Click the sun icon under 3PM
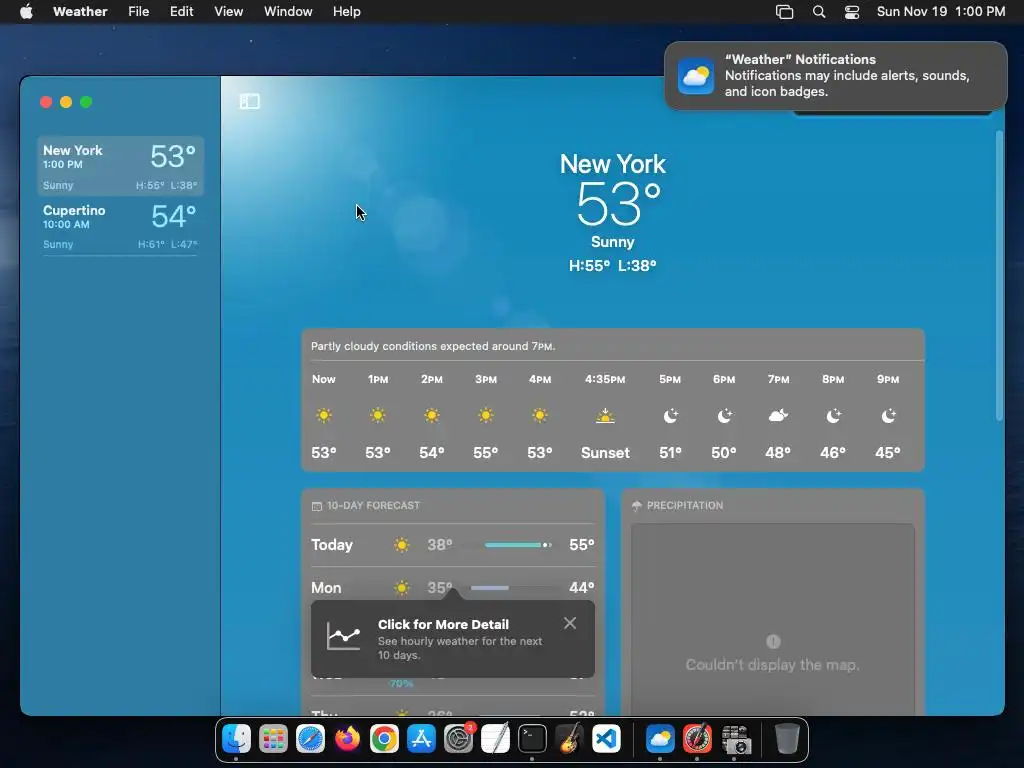 [x=485, y=415]
